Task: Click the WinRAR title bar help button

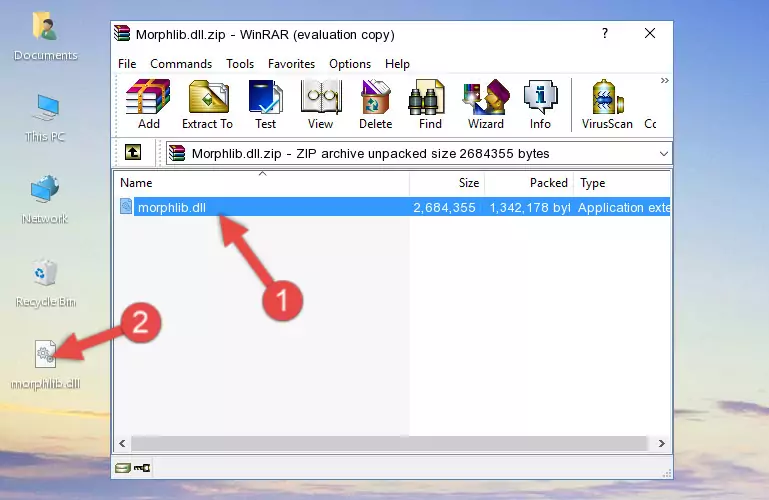Action: (x=605, y=33)
